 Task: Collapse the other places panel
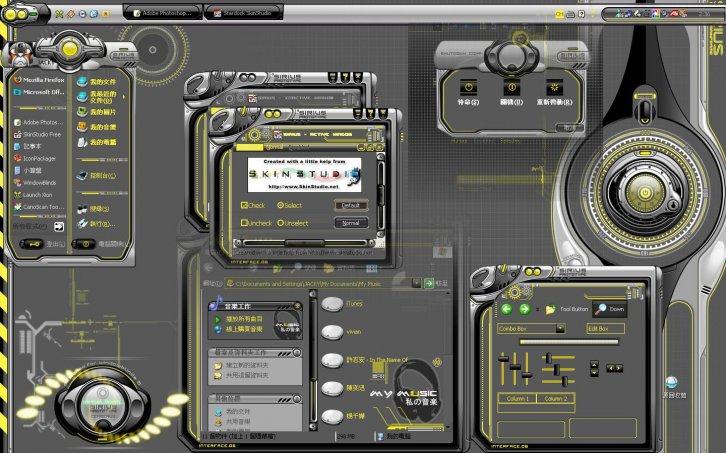click(297, 398)
